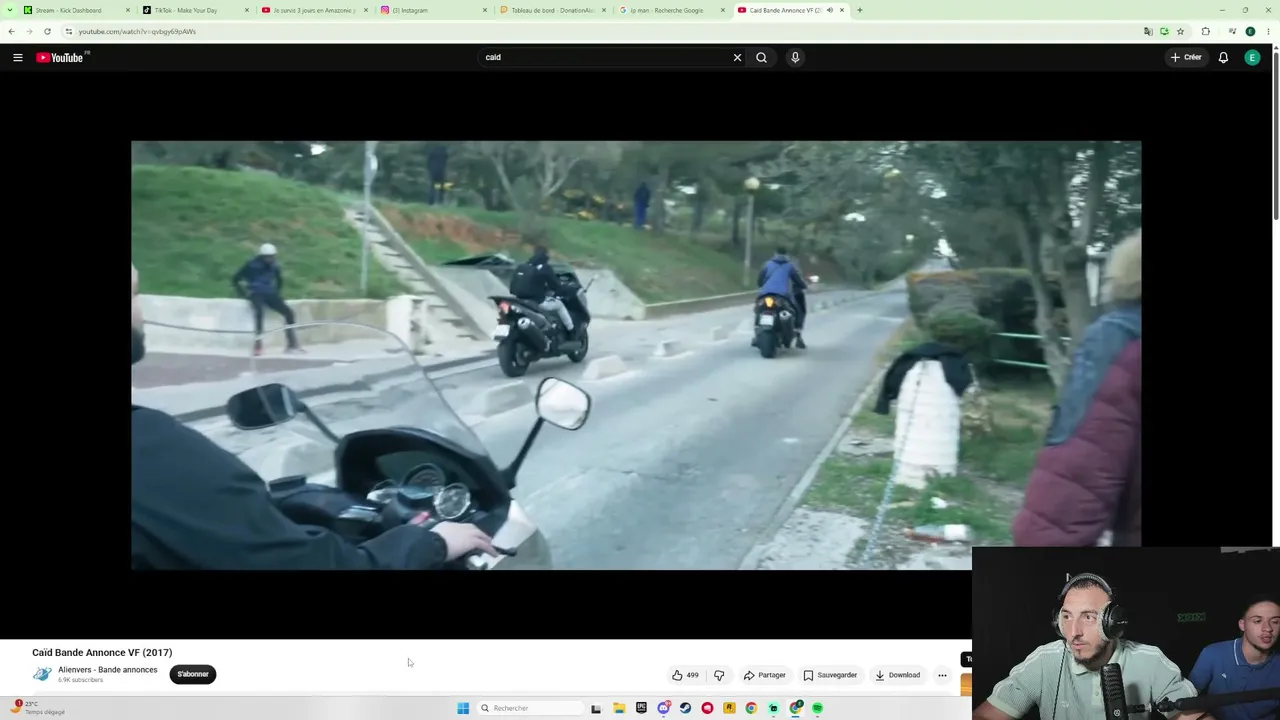Dislike the video with thumbs down

719,675
